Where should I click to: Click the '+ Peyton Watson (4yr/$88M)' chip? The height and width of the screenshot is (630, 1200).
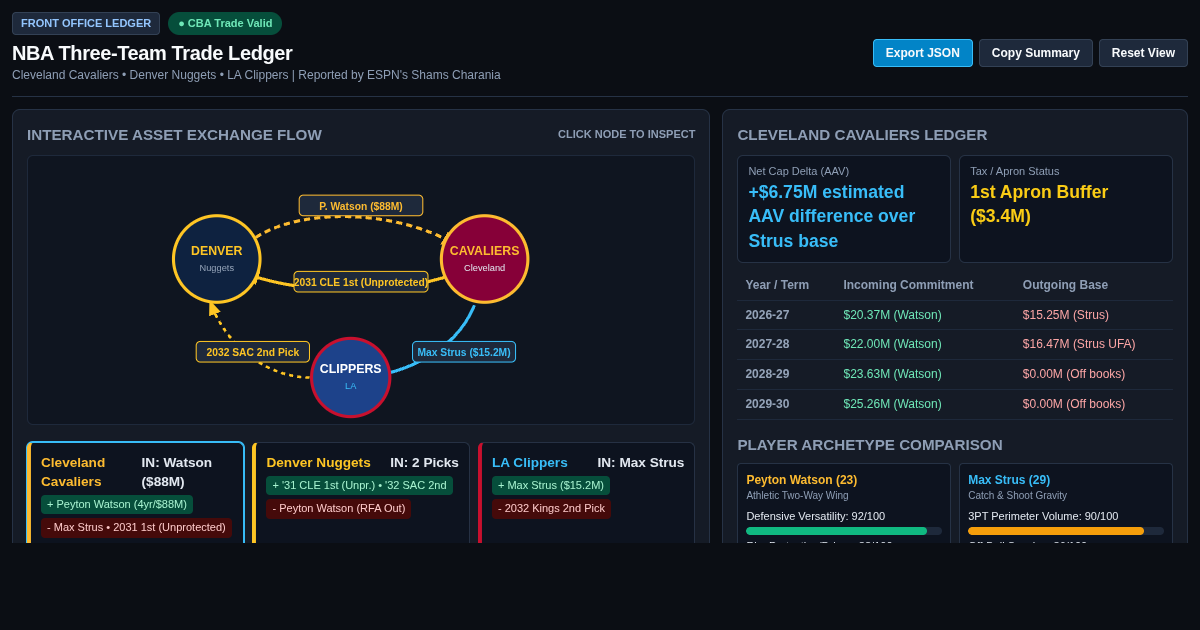(x=117, y=504)
